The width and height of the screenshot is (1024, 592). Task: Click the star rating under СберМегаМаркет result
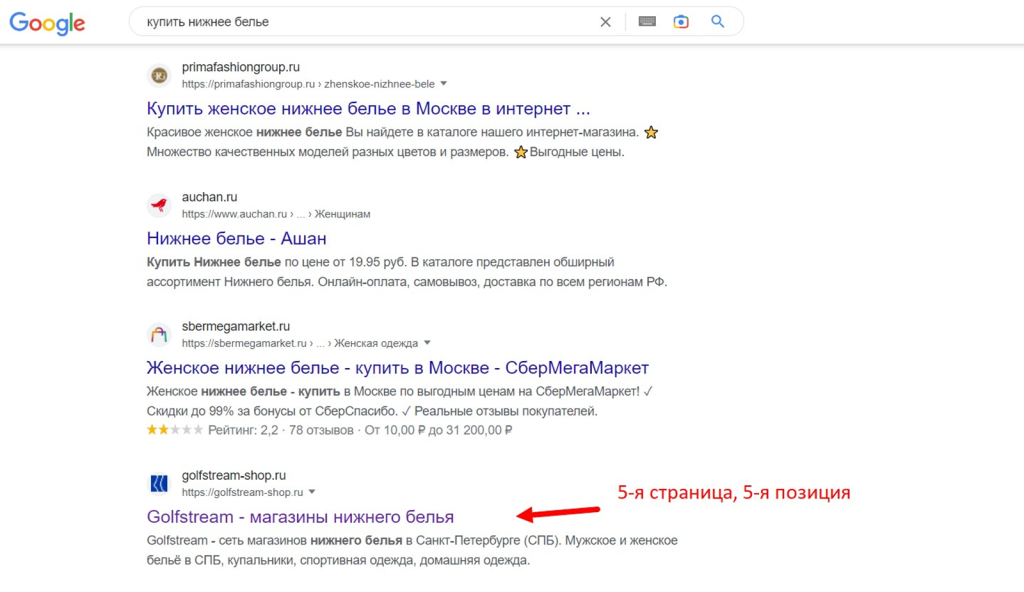pos(175,430)
